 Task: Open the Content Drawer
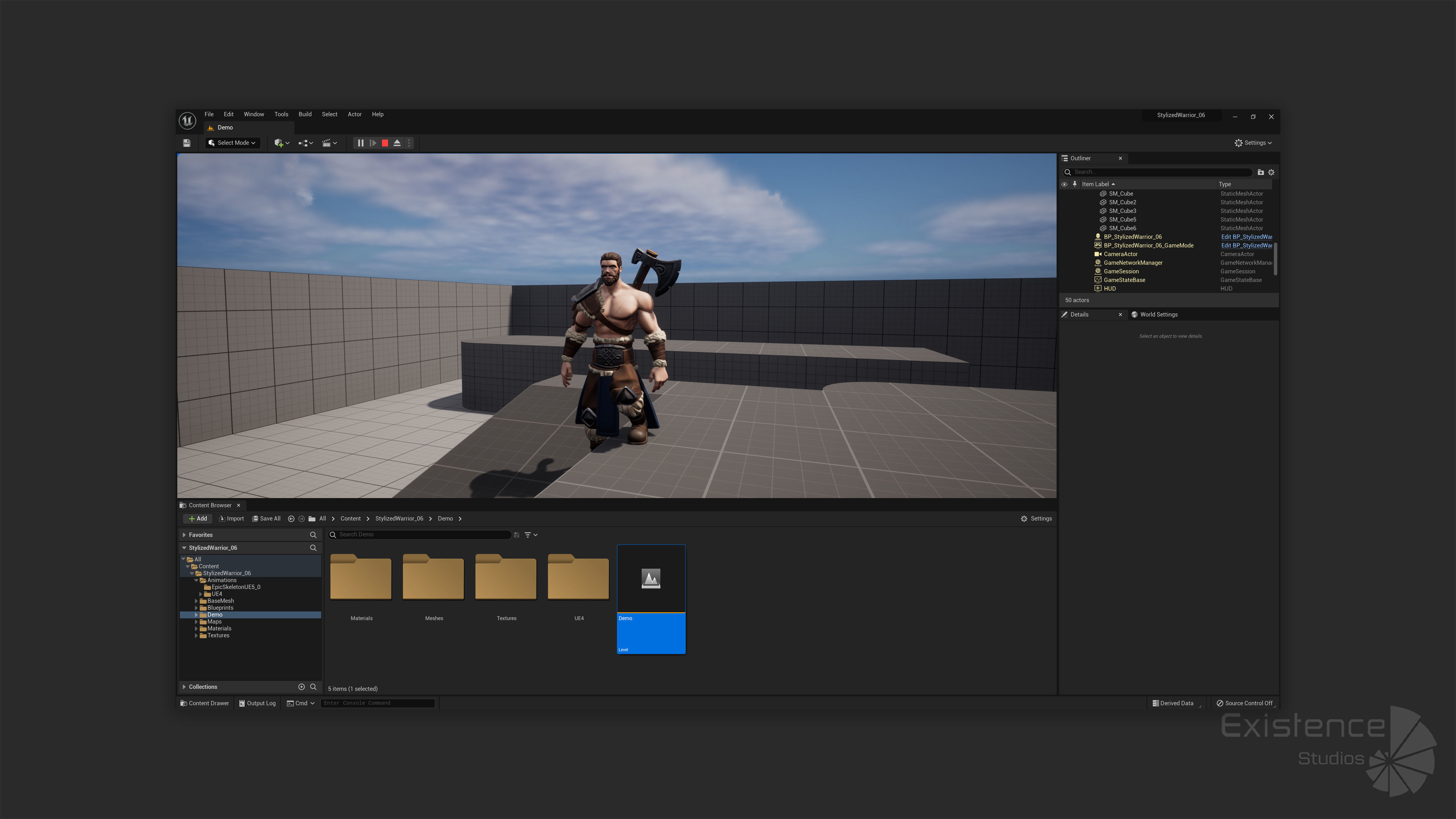coord(205,704)
